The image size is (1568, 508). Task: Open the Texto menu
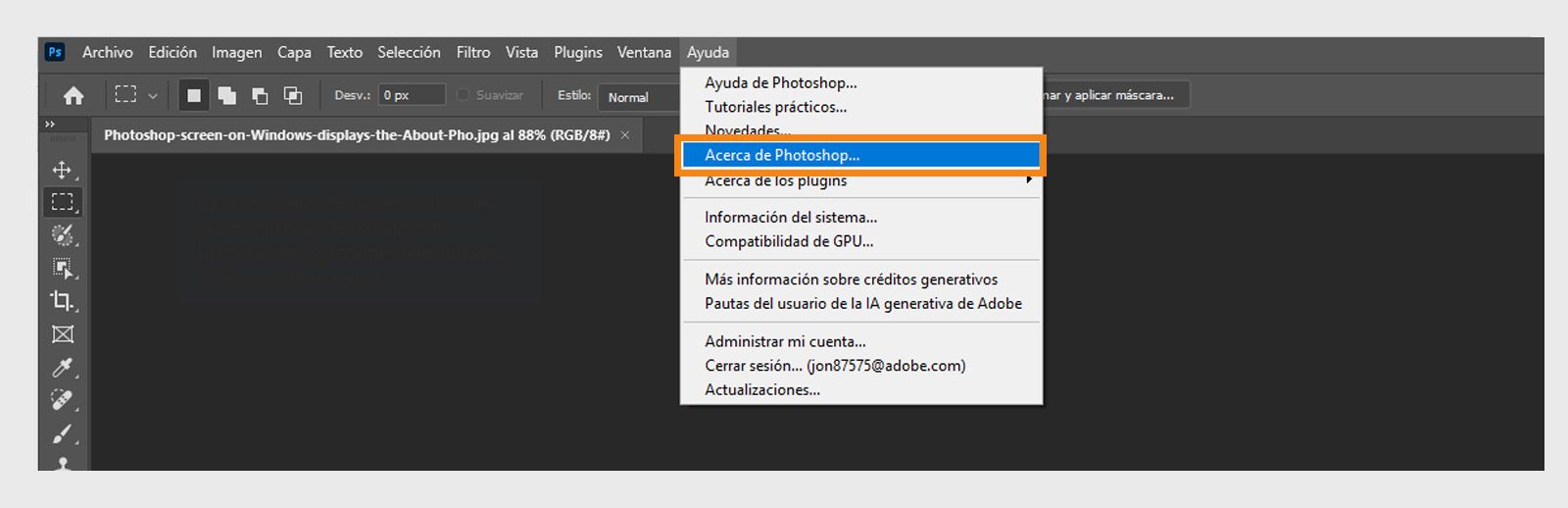coord(344,52)
